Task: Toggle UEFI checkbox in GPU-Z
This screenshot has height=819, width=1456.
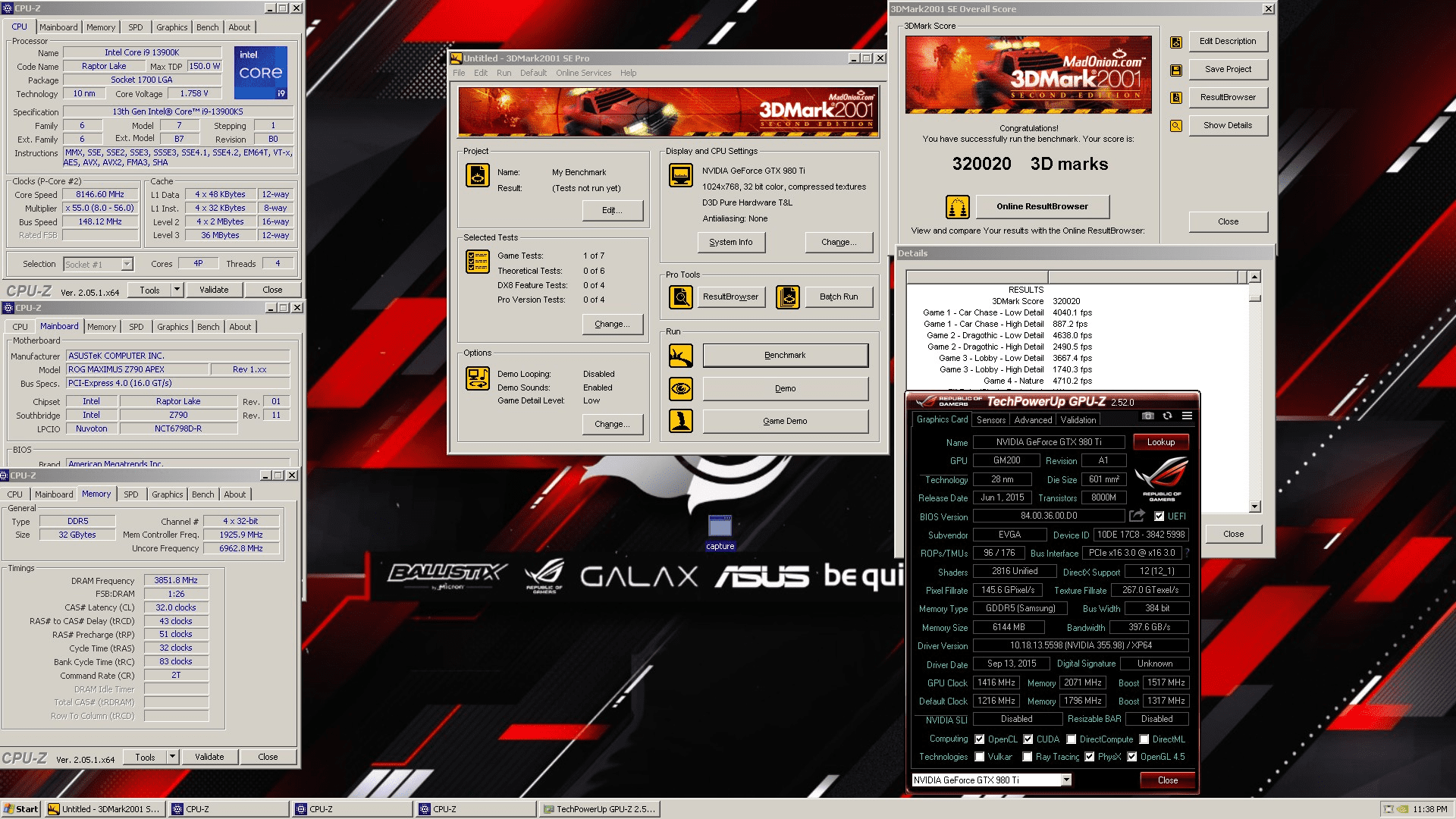Action: pos(1159,516)
